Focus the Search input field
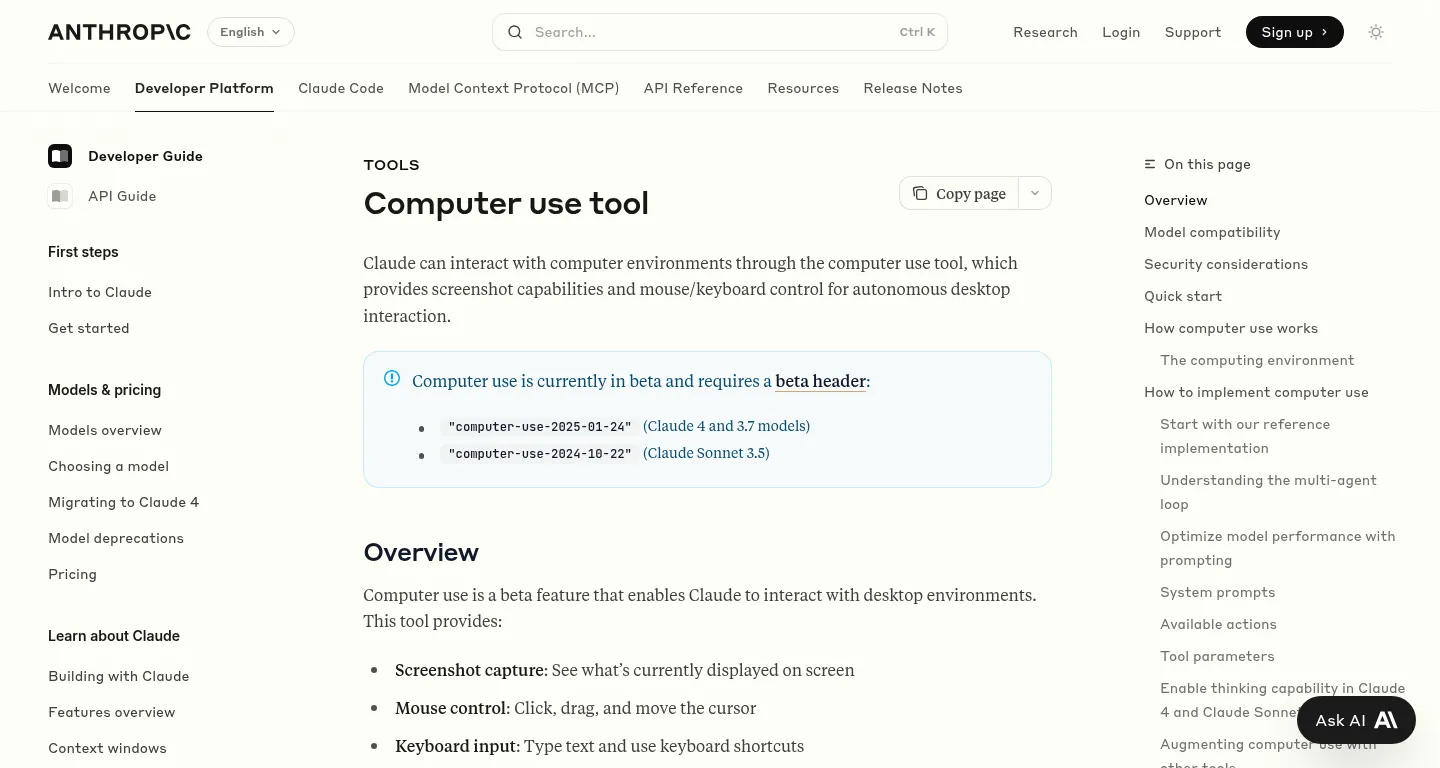 (710, 32)
